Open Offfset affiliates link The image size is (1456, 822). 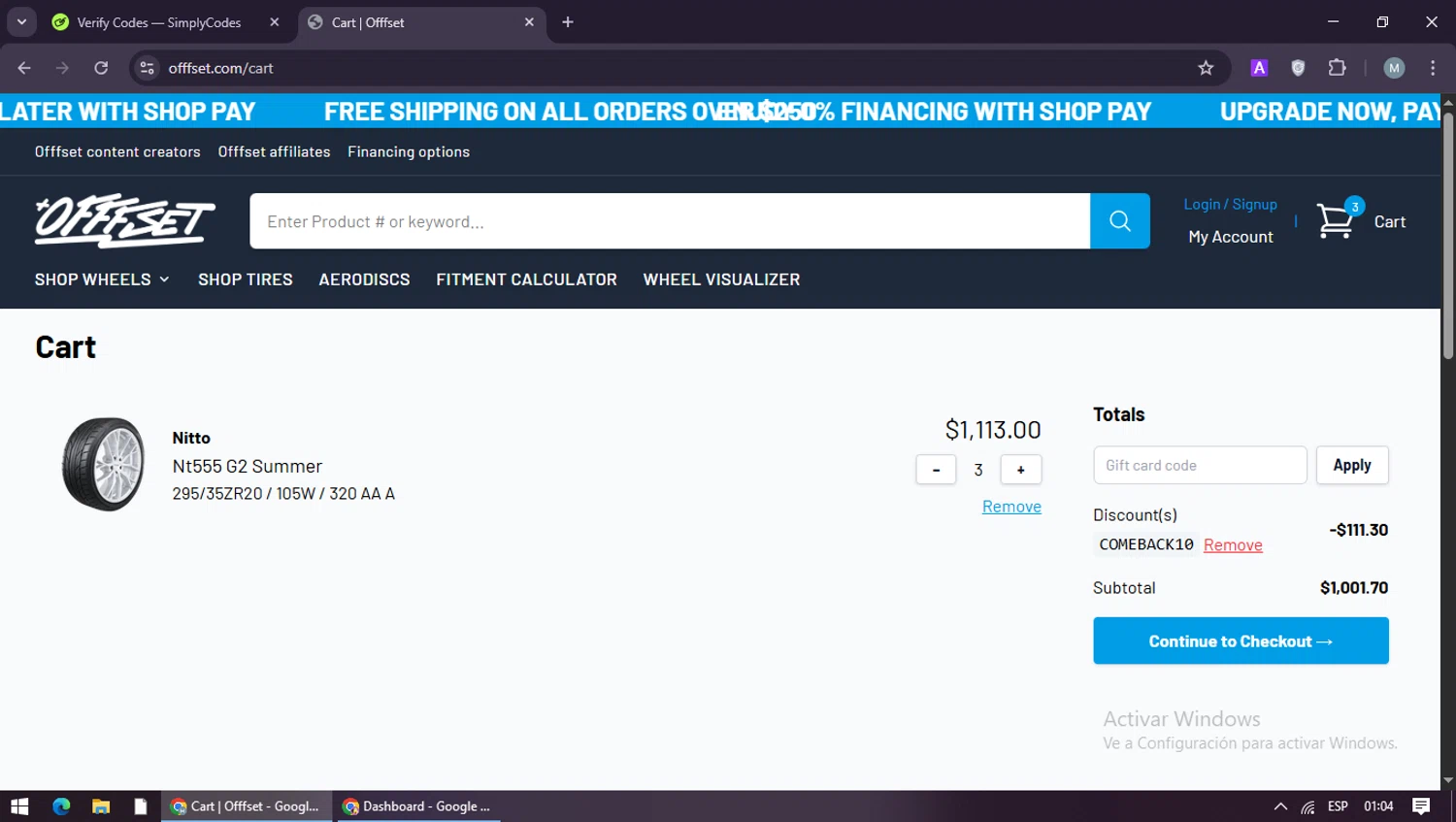(x=274, y=151)
